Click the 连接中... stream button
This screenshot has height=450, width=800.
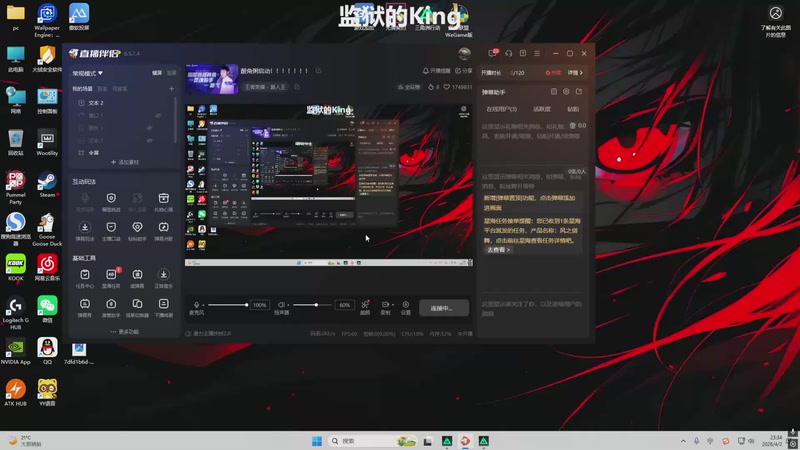pyautogui.click(x=444, y=308)
